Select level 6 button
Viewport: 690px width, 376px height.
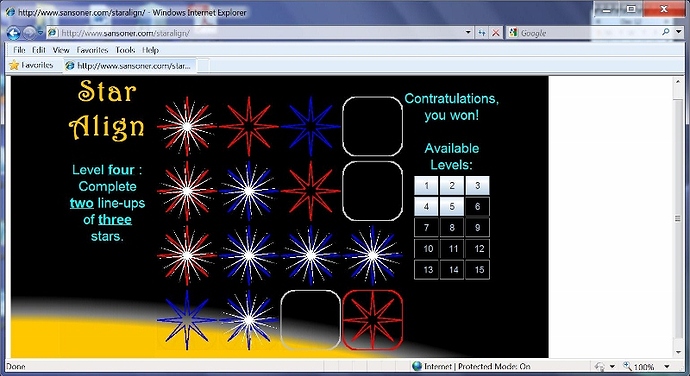[477, 206]
